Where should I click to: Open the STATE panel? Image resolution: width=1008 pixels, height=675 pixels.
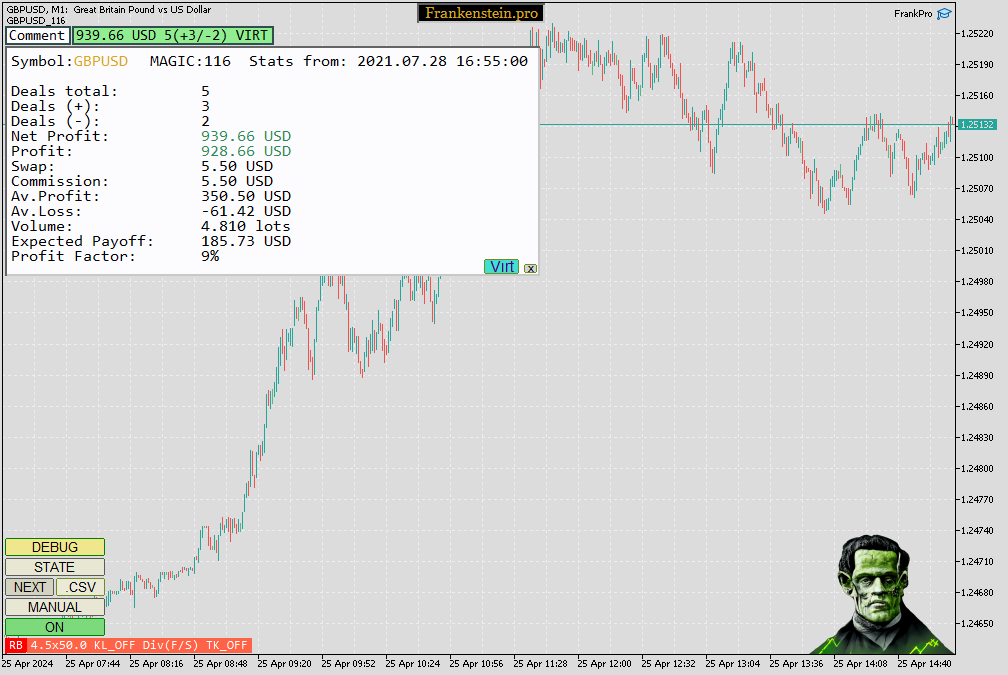[54, 567]
